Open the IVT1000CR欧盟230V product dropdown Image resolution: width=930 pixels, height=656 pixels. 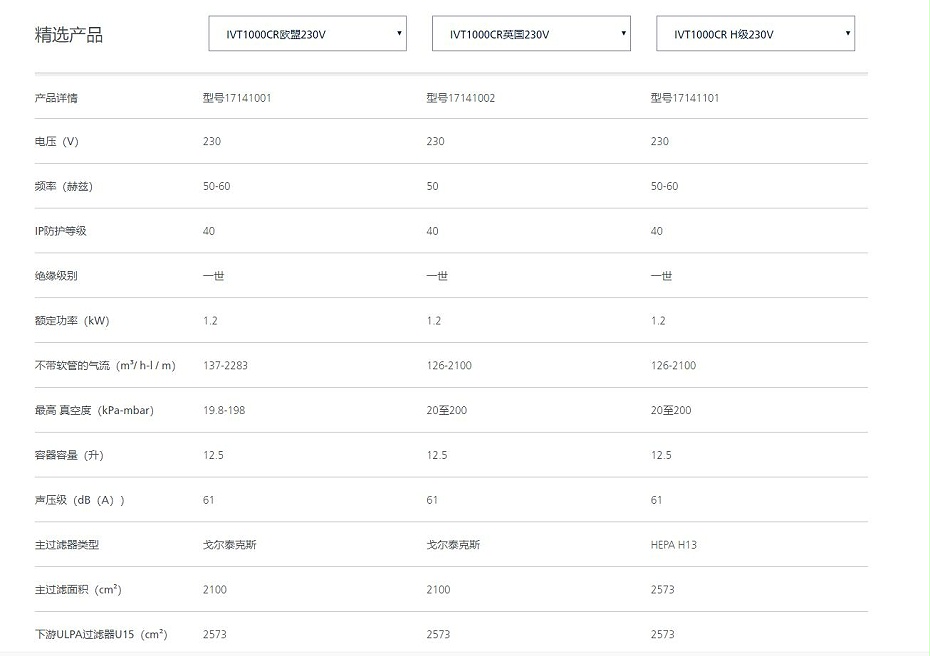coord(307,34)
